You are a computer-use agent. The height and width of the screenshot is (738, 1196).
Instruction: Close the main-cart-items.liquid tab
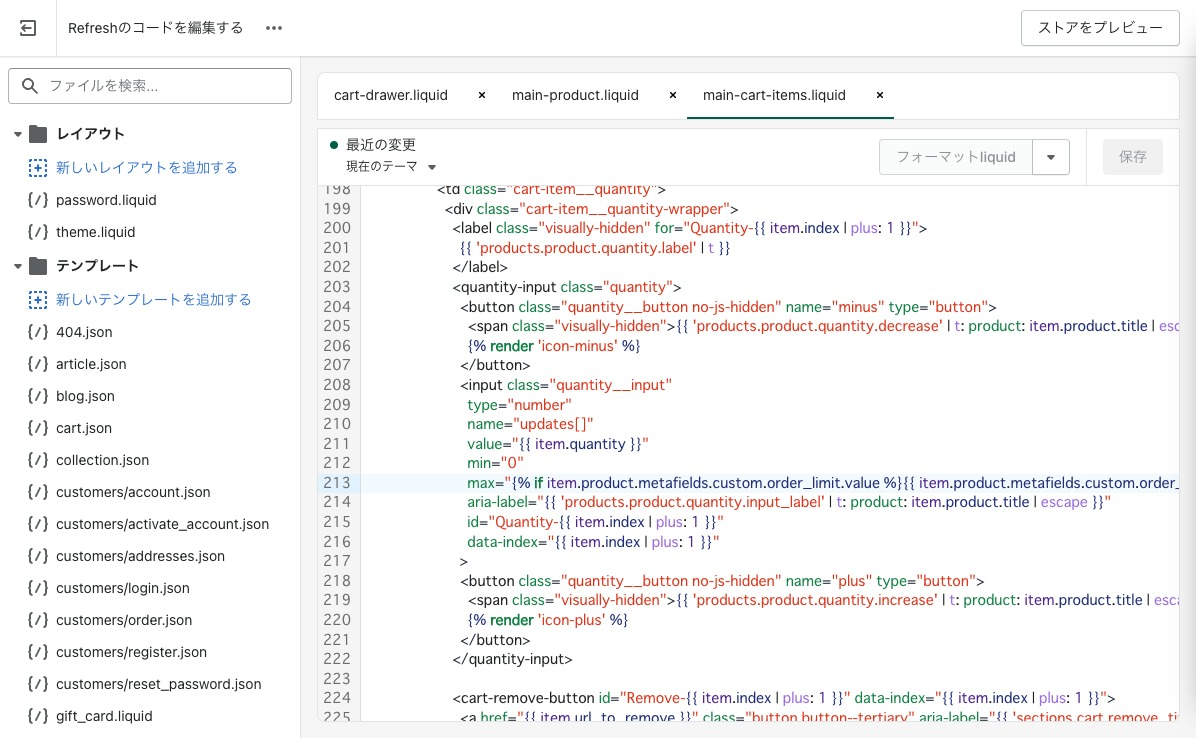pos(880,95)
